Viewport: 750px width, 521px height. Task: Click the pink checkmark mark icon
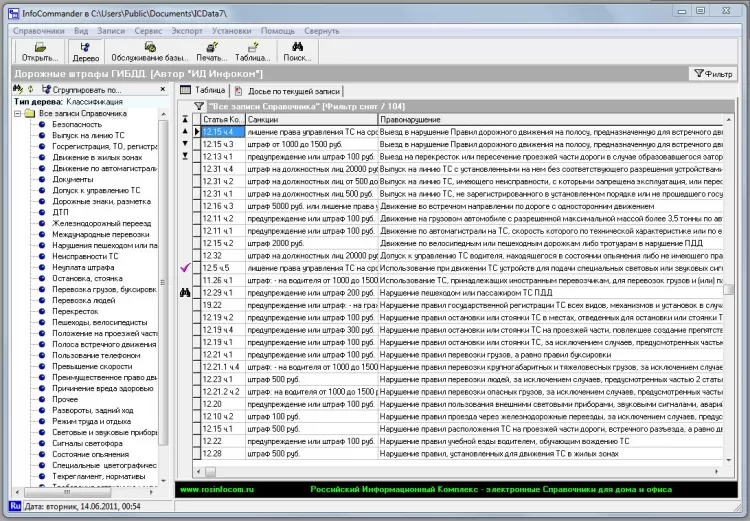184,268
